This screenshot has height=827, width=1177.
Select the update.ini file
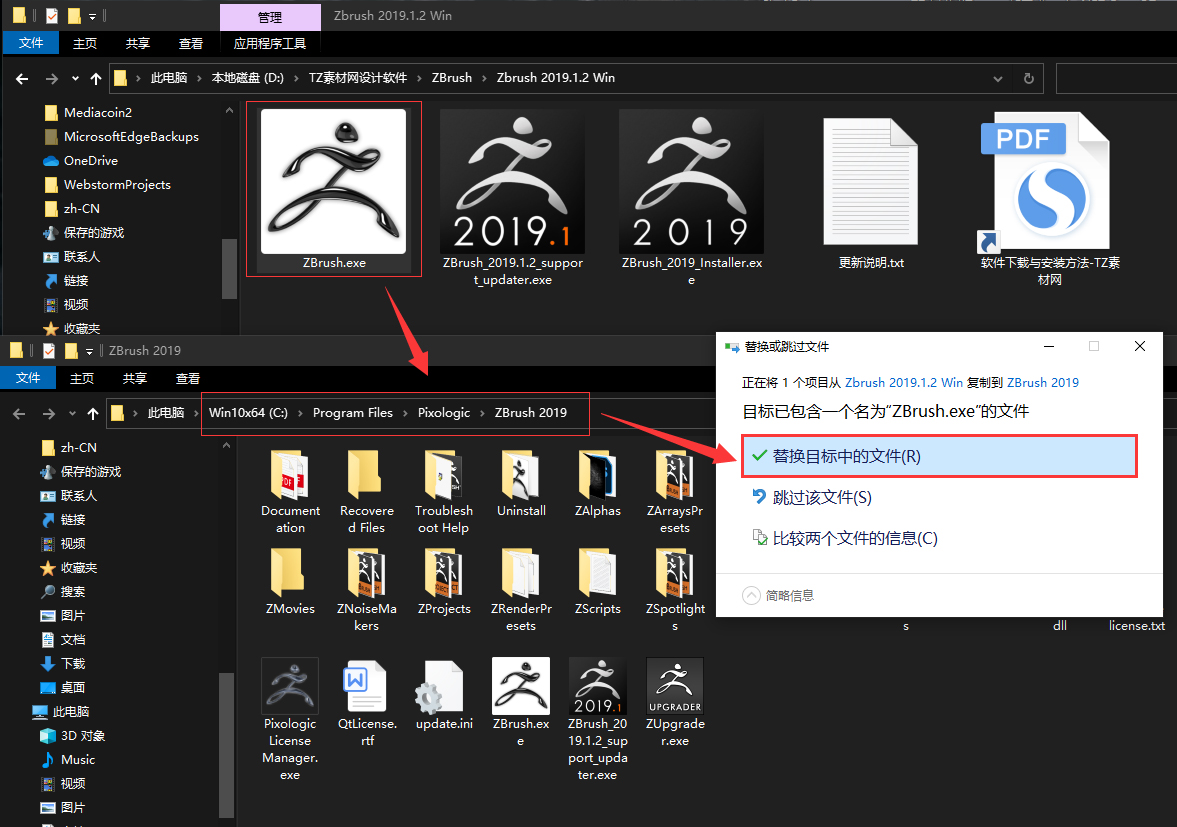pos(444,694)
